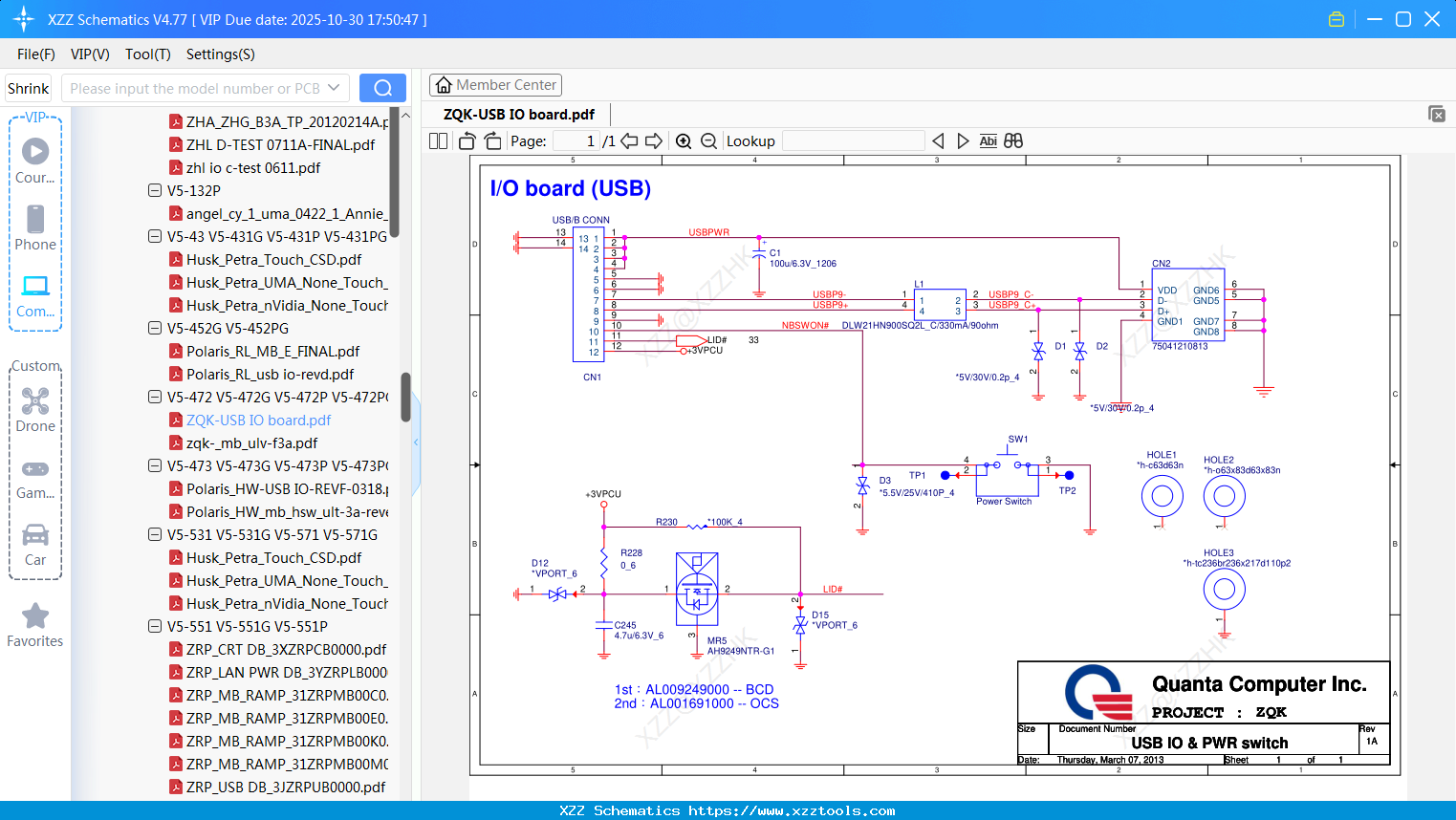The width and height of the screenshot is (1456, 820).
Task: Toggle the two-page layout view icon
Action: coord(439,141)
